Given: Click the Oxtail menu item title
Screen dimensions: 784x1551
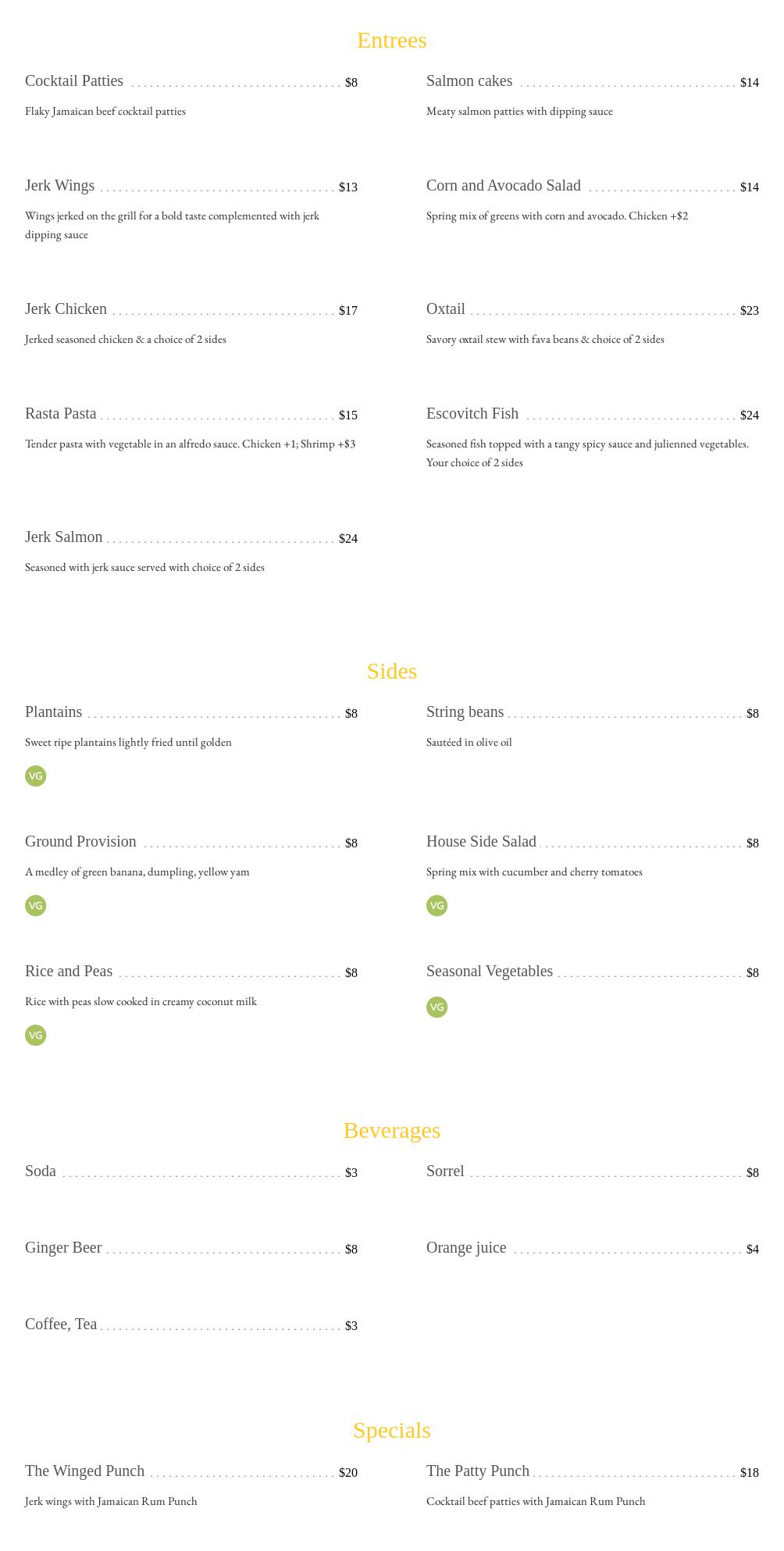Looking at the screenshot, I should [x=445, y=309].
